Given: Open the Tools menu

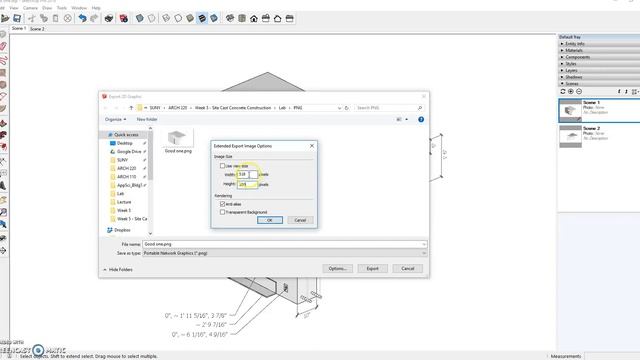Looking at the screenshot, I should point(62,8).
